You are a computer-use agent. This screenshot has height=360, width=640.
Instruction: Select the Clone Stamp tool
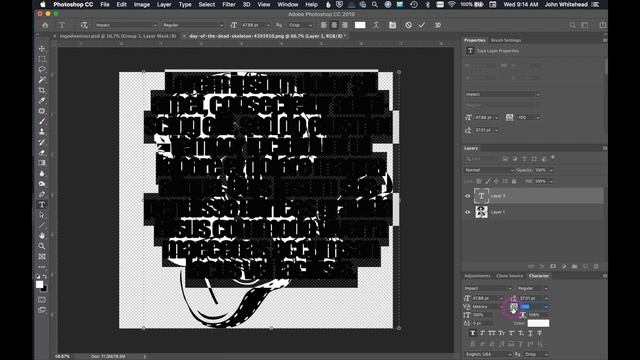(x=42, y=132)
